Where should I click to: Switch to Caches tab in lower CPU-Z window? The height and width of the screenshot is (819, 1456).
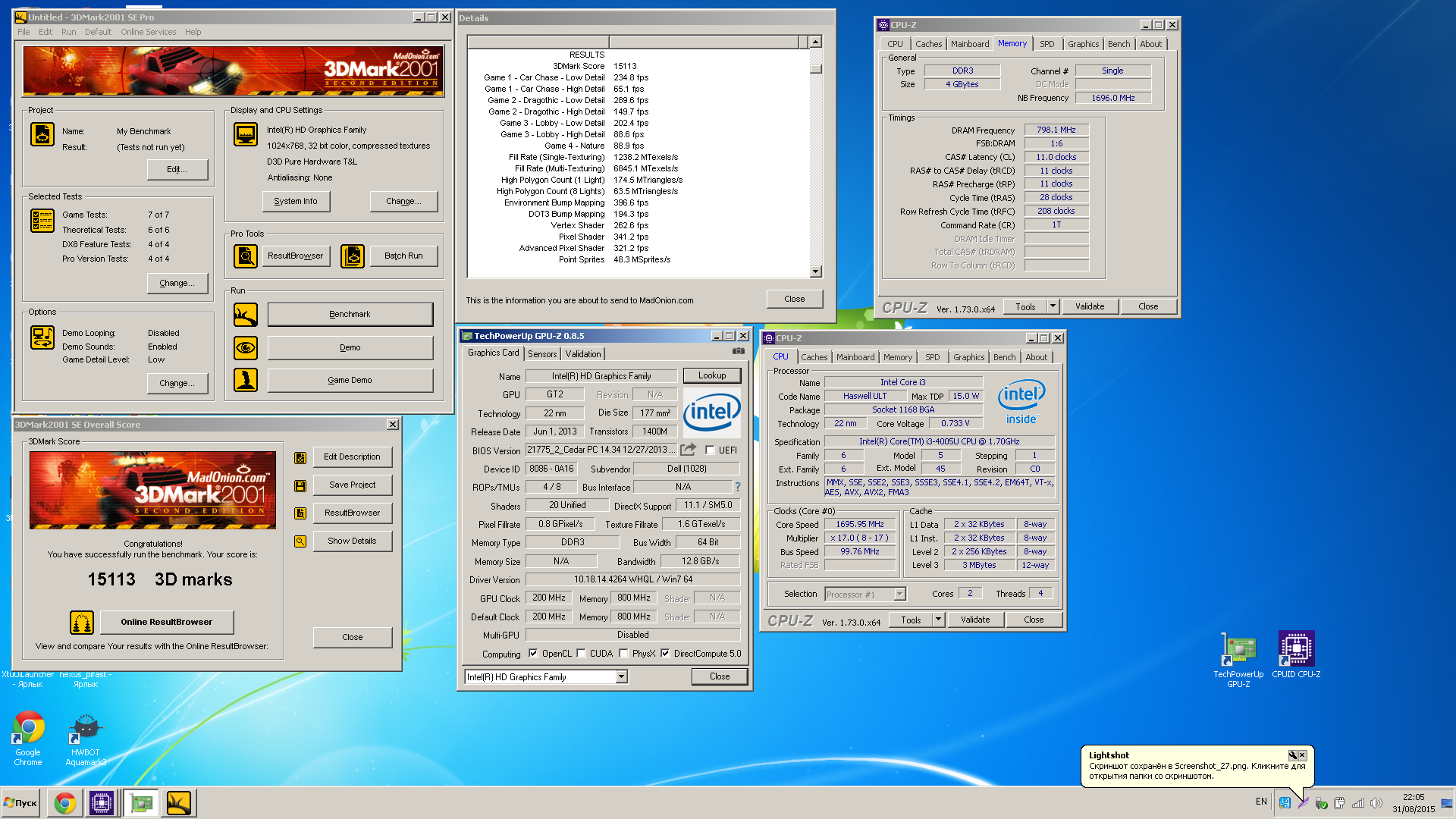(814, 357)
